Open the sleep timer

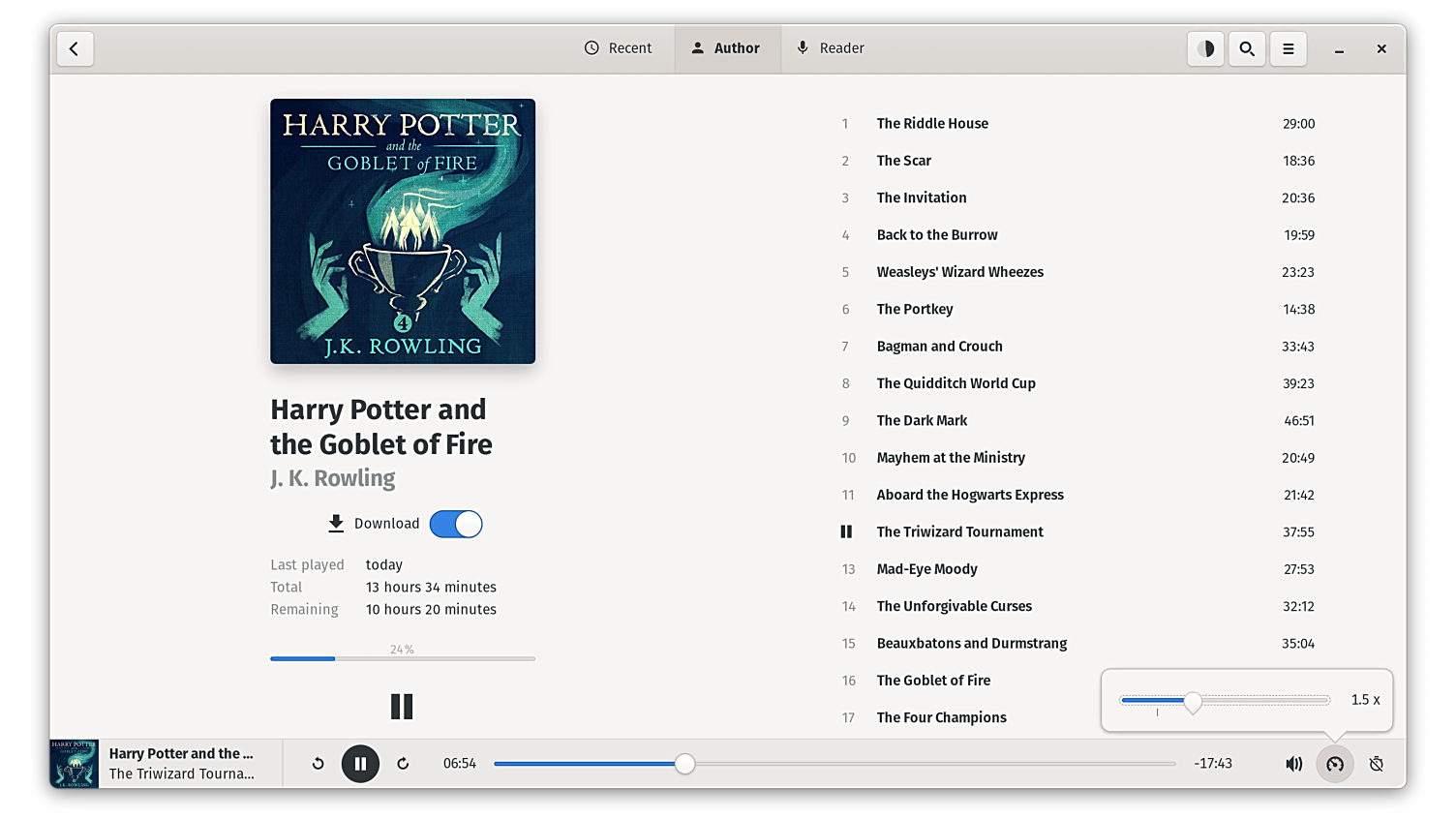pyautogui.click(x=1377, y=764)
